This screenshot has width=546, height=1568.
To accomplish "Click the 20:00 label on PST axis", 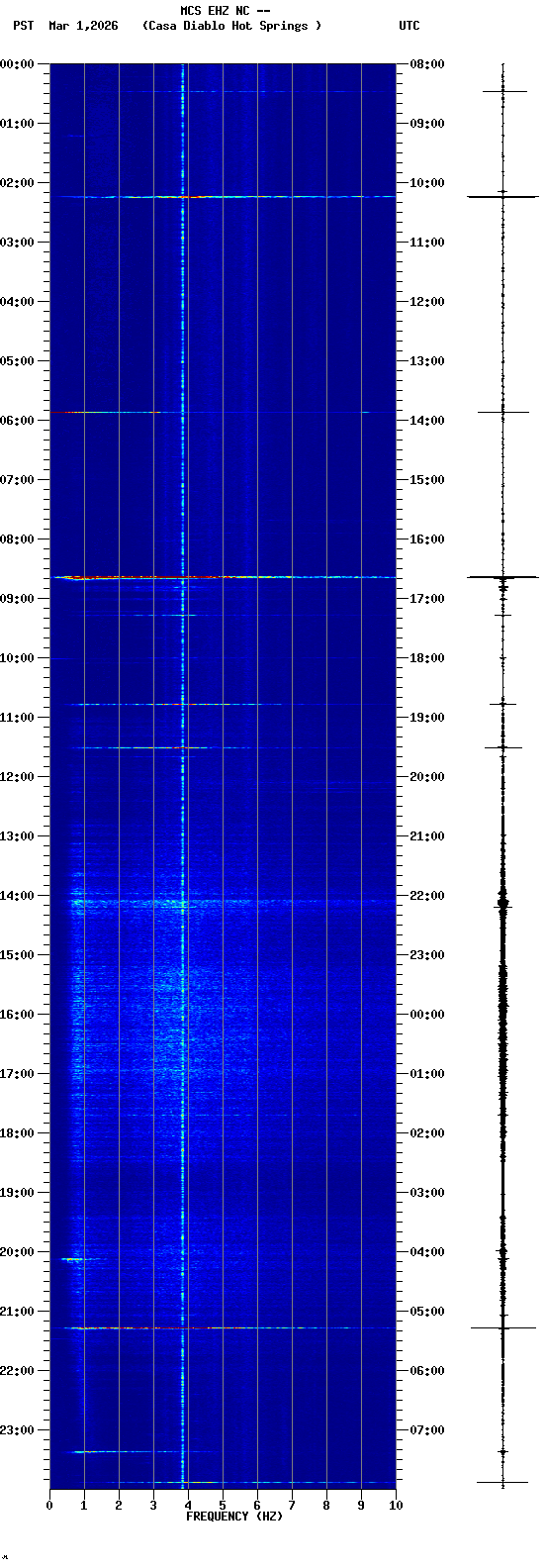I will [17, 1252].
